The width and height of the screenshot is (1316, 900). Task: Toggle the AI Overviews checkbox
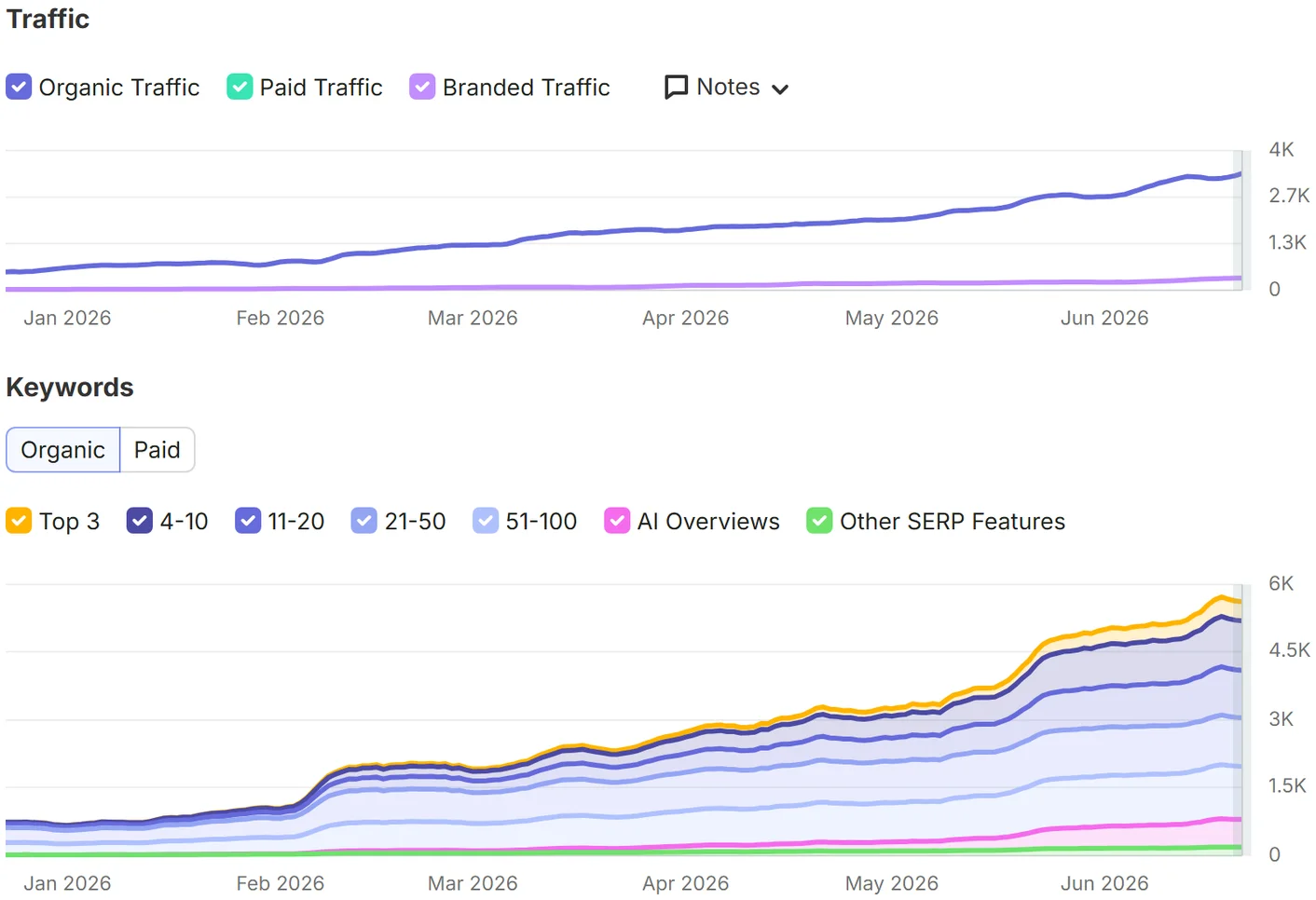(x=617, y=521)
